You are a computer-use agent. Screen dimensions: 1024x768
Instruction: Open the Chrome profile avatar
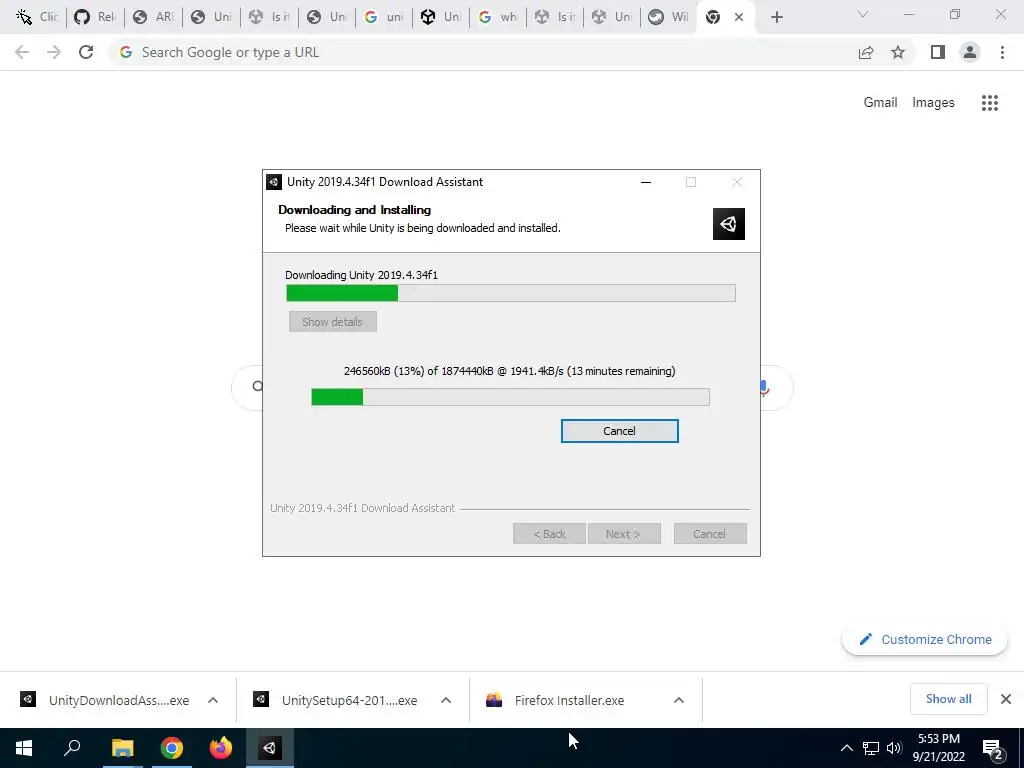tap(970, 52)
